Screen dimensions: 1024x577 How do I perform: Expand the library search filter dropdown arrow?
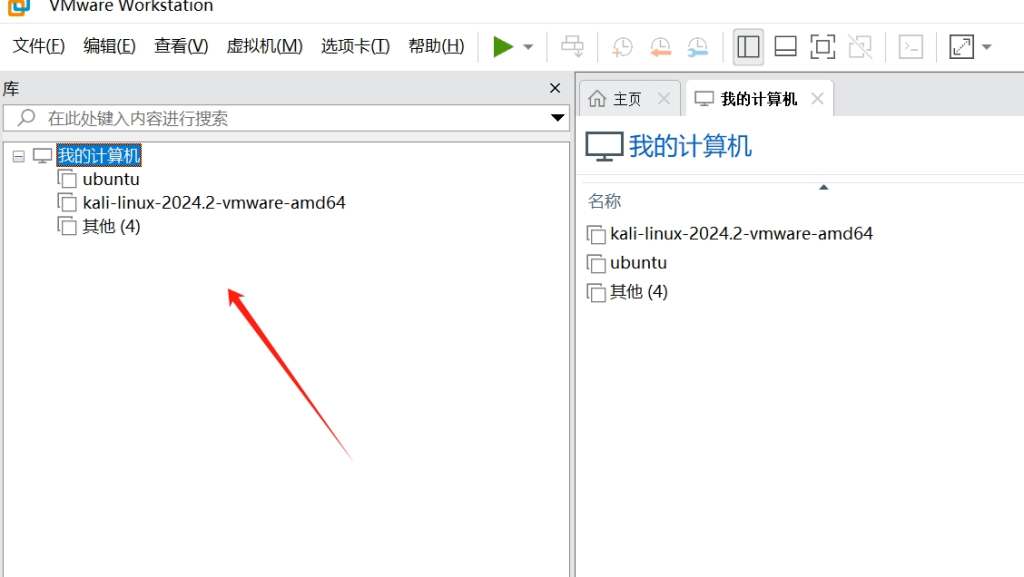pos(557,118)
